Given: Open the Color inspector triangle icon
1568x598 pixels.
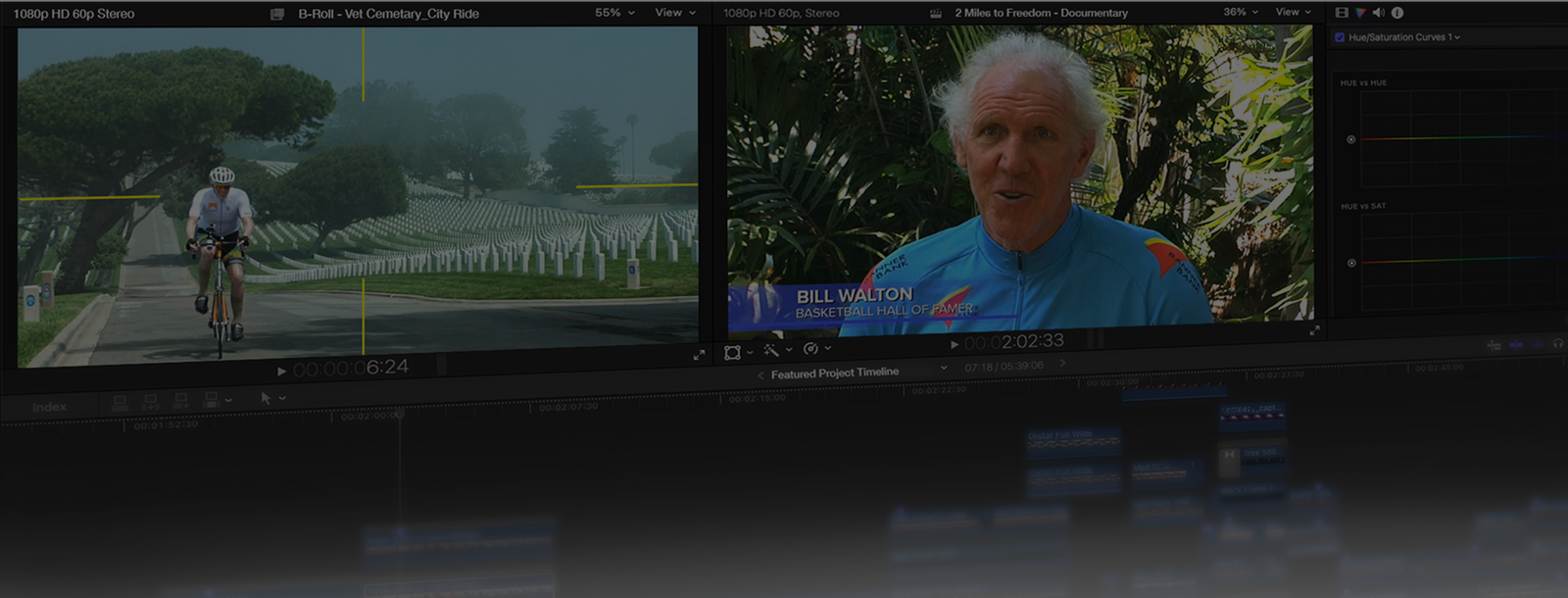Looking at the screenshot, I should click(1360, 13).
